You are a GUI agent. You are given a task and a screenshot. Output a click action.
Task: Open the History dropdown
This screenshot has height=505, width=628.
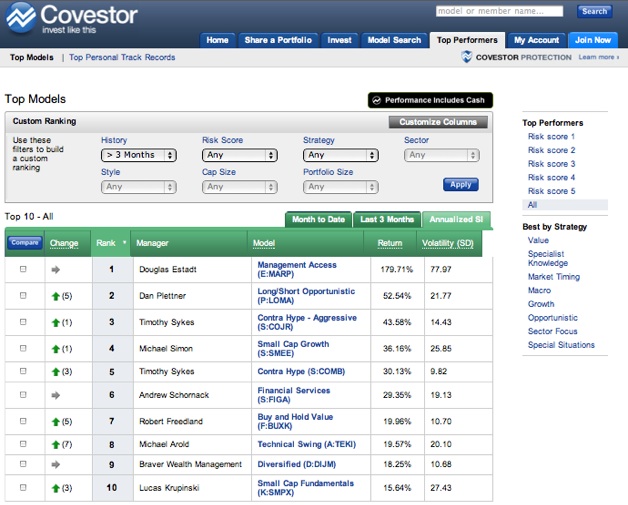[x=139, y=155]
